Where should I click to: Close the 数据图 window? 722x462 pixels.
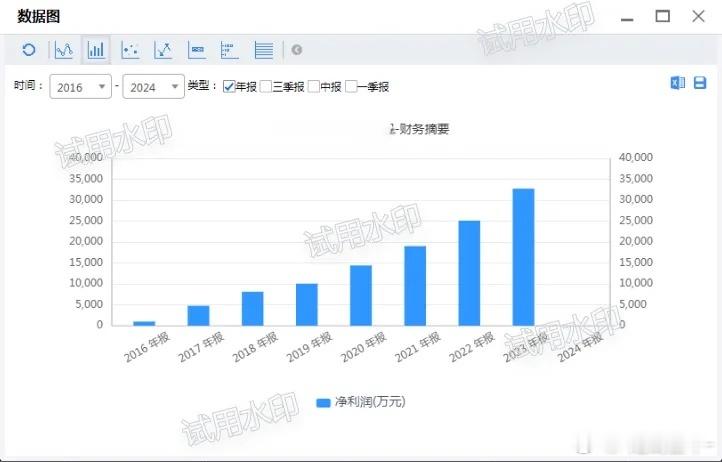pos(699,16)
